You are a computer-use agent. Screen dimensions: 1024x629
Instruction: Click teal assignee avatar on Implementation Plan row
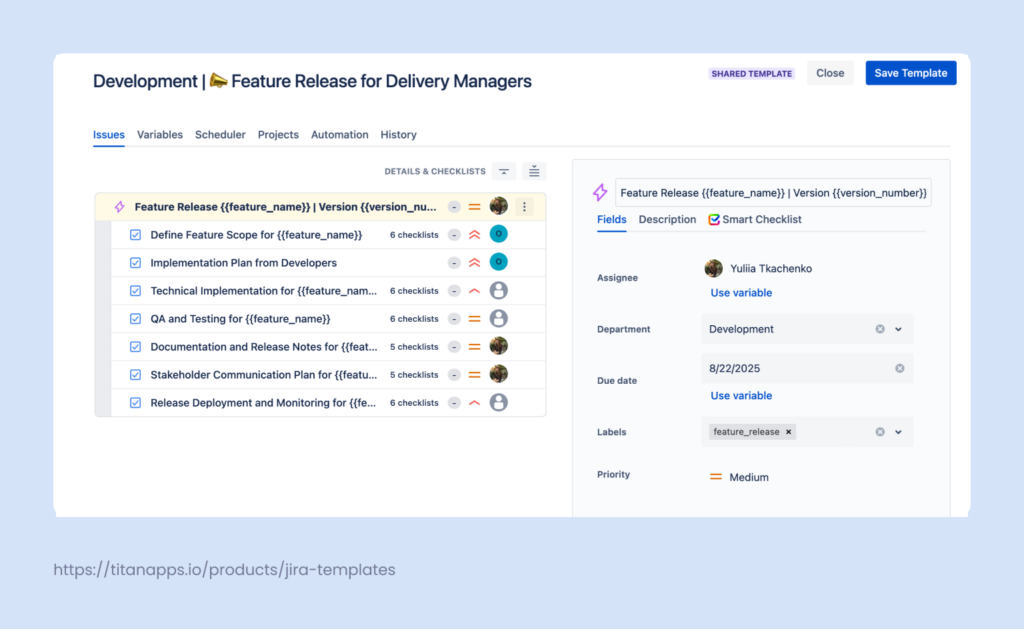(499, 262)
